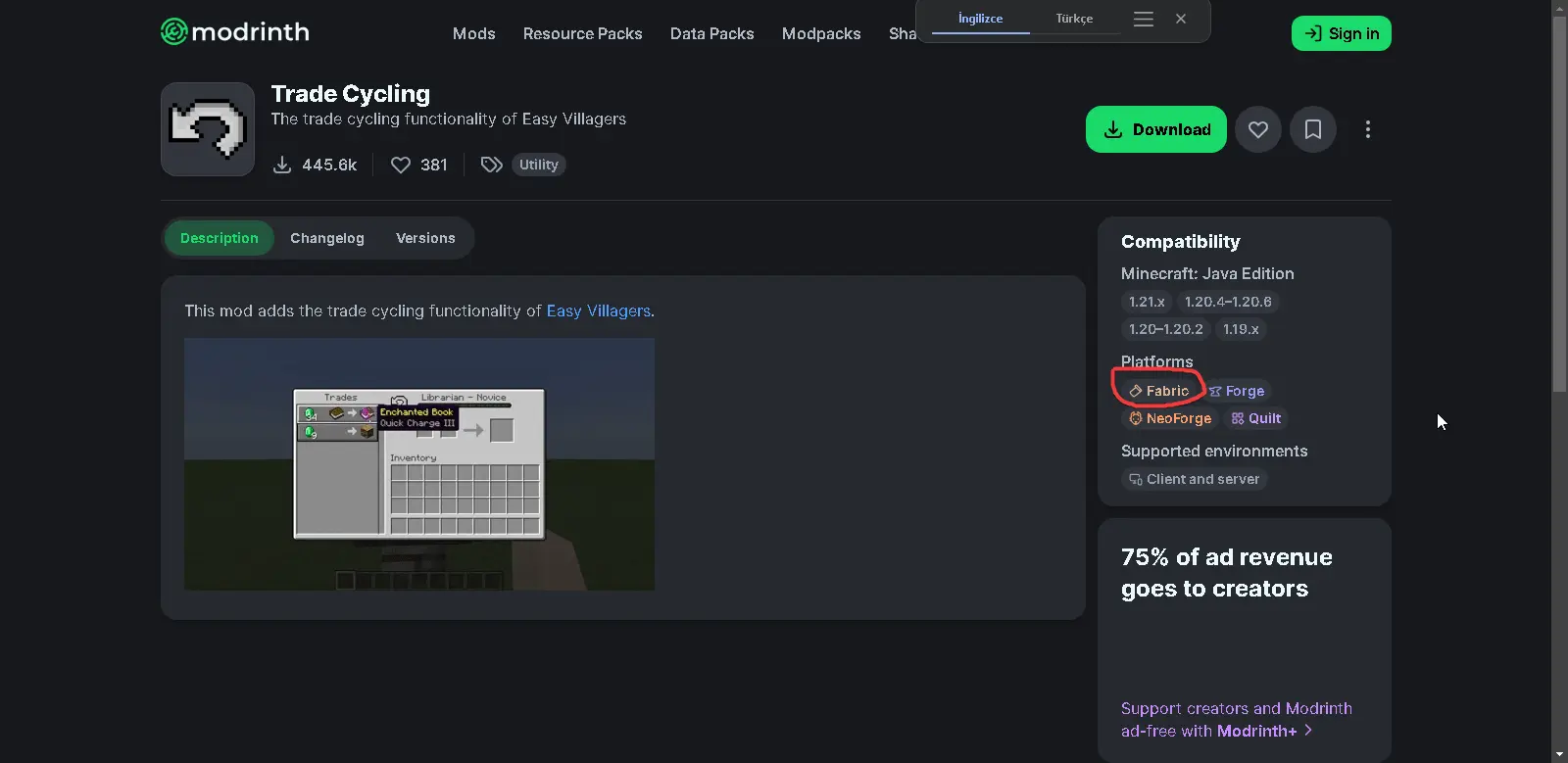This screenshot has height=763, width=1568.
Task: Click the Sign in button
Action: (x=1342, y=33)
